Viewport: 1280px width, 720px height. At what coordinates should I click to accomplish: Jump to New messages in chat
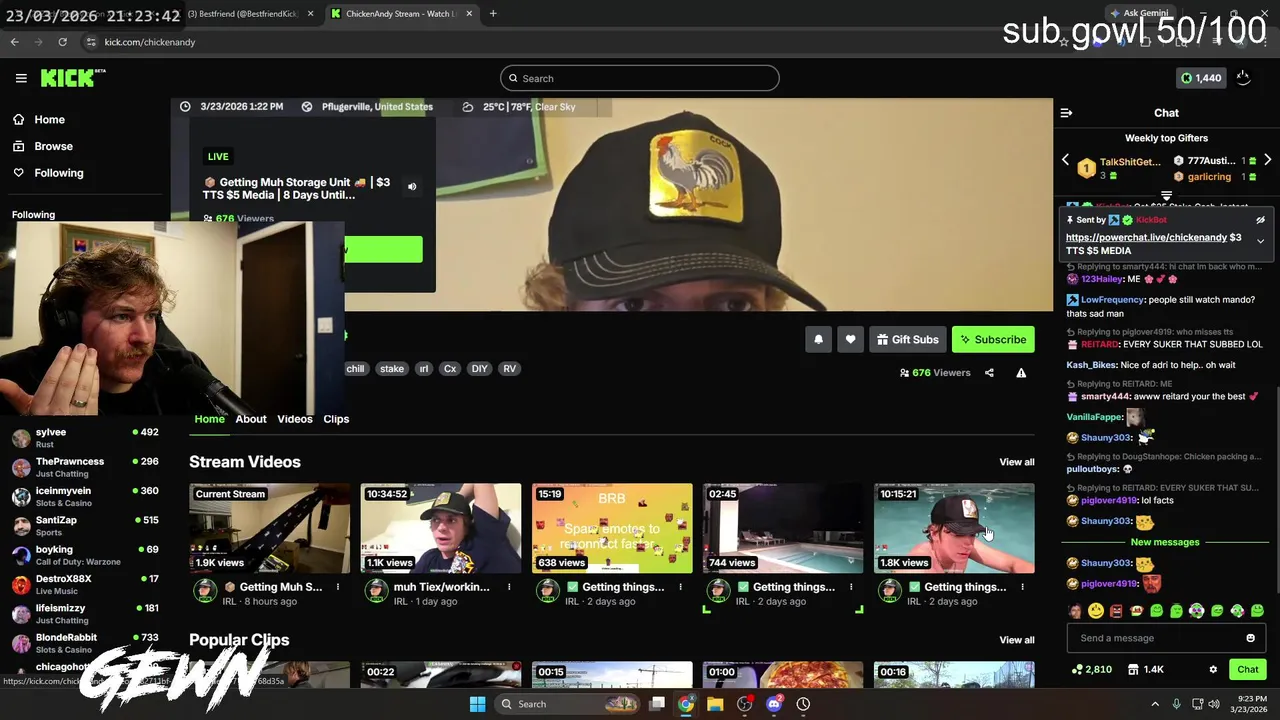(x=1165, y=542)
